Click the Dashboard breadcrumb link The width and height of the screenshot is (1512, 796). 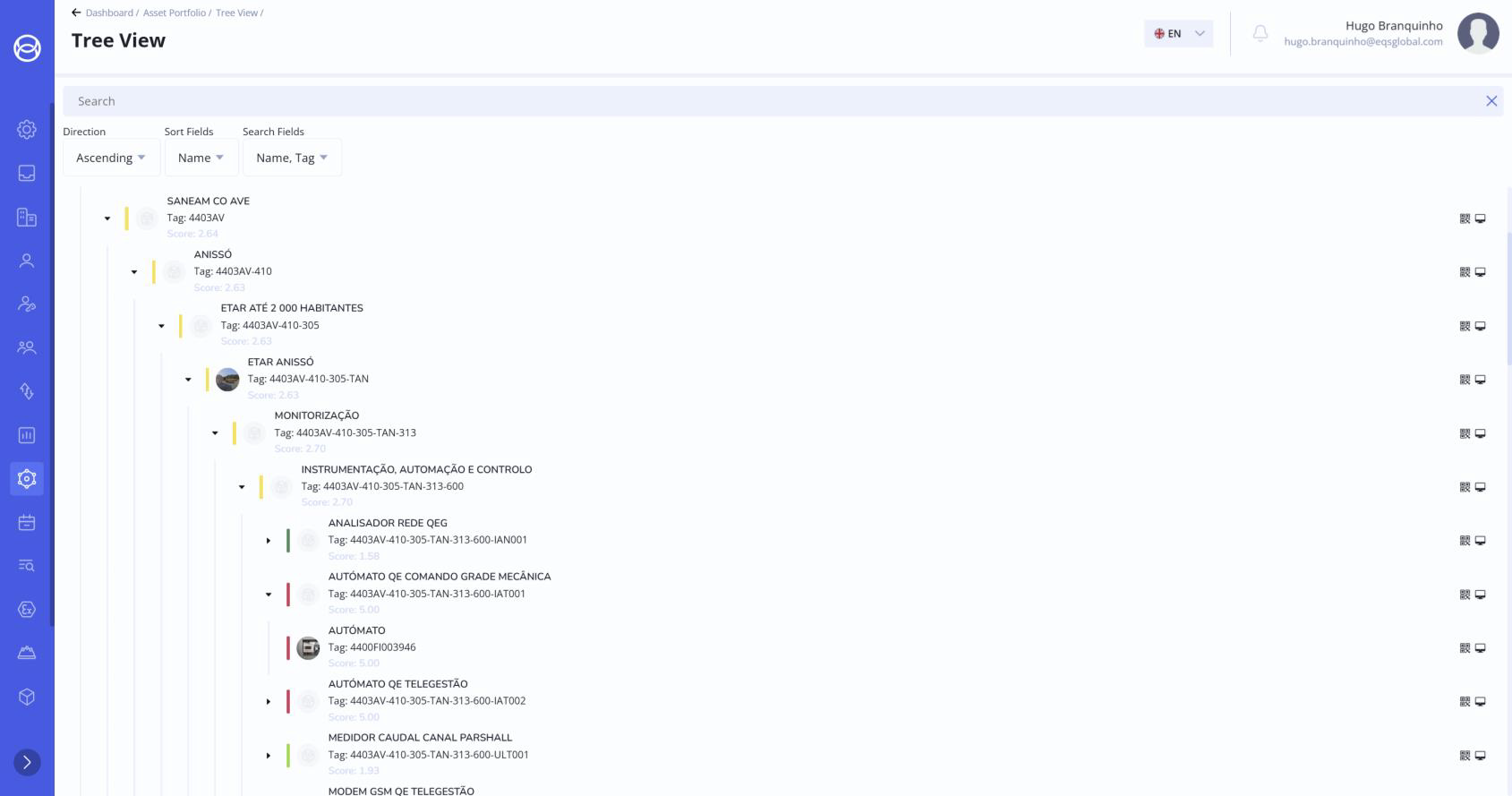point(109,13)
